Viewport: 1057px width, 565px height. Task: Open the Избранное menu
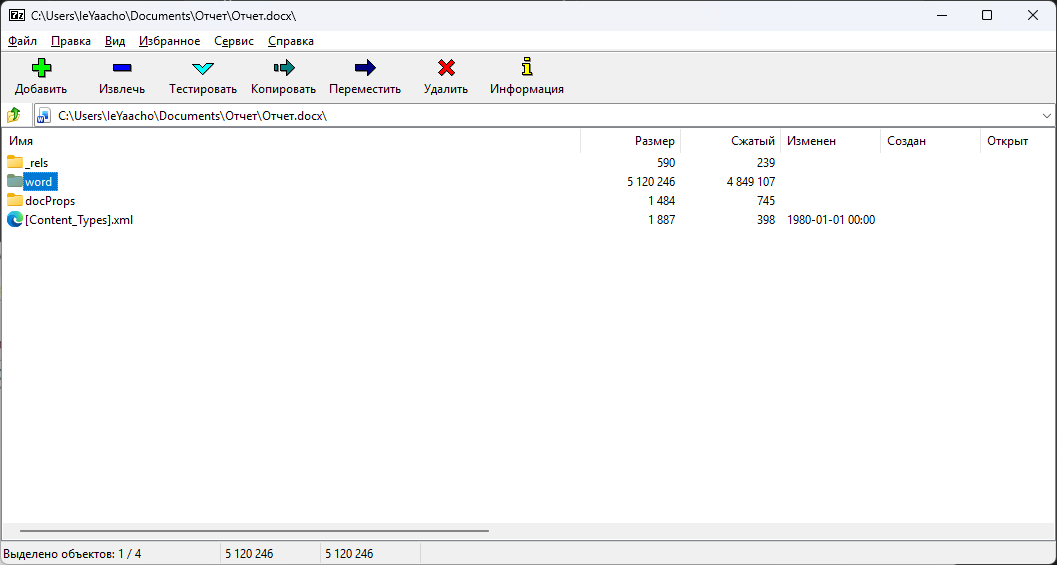(x=170, y=41)
